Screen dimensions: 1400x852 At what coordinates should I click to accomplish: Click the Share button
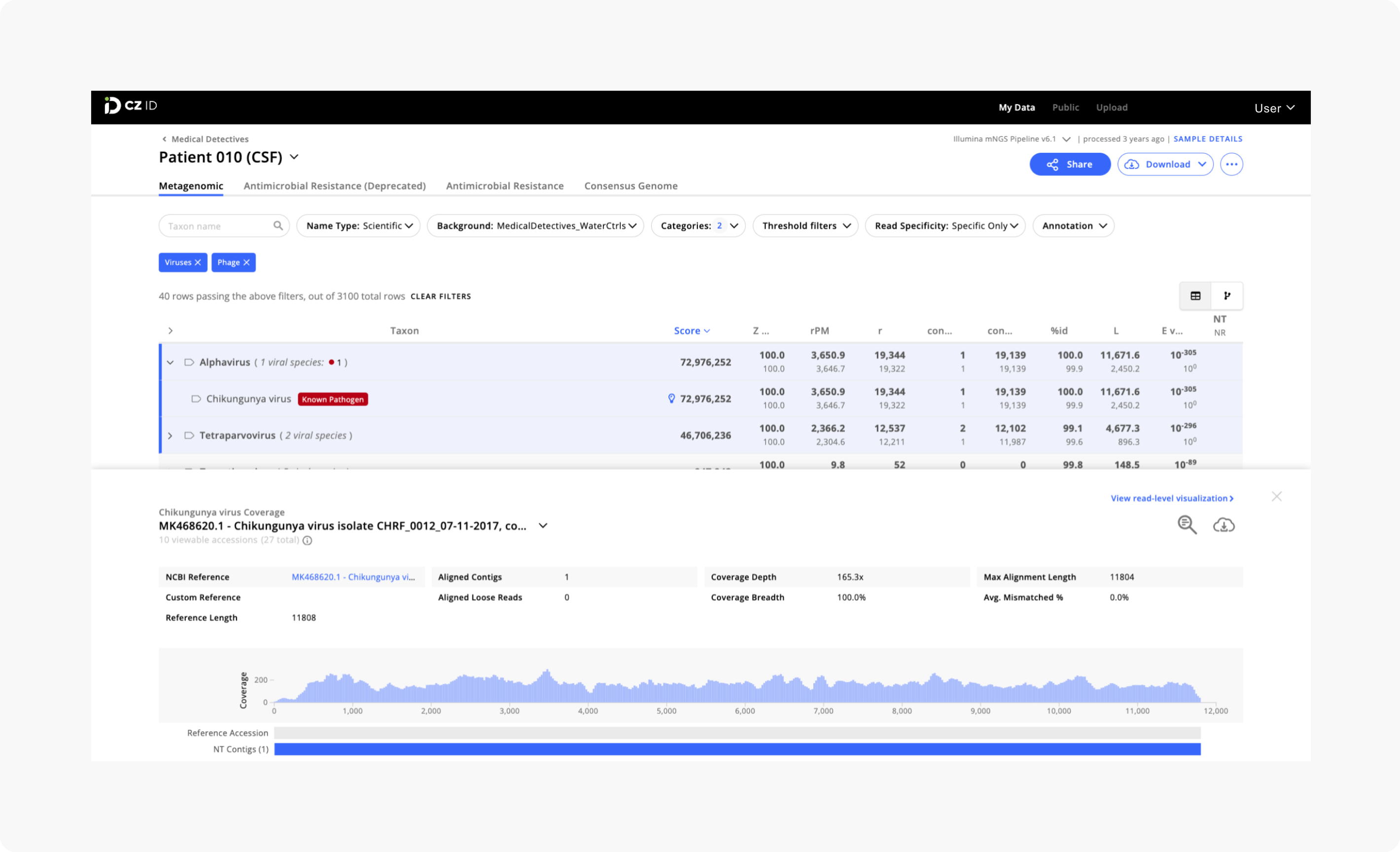click(1070, 164)
